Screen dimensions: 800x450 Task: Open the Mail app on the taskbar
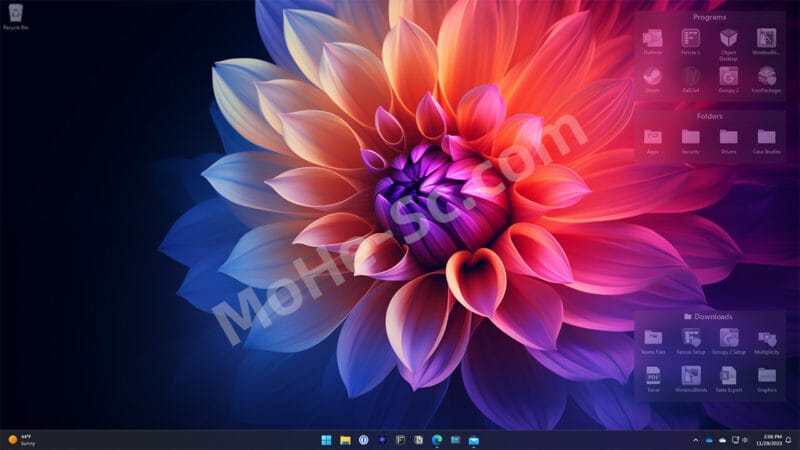point(473,440)
